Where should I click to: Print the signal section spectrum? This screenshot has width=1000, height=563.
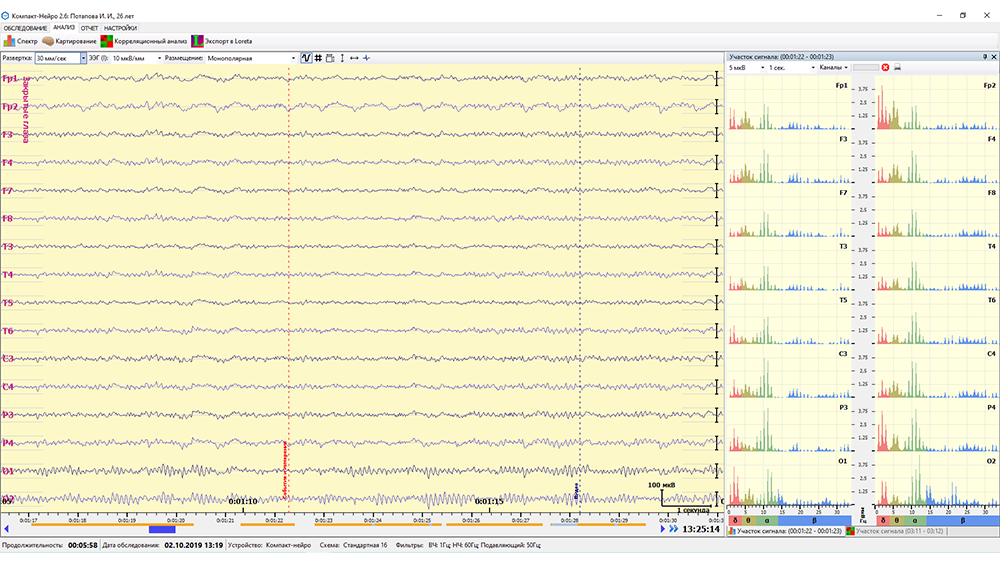point(897,67)
